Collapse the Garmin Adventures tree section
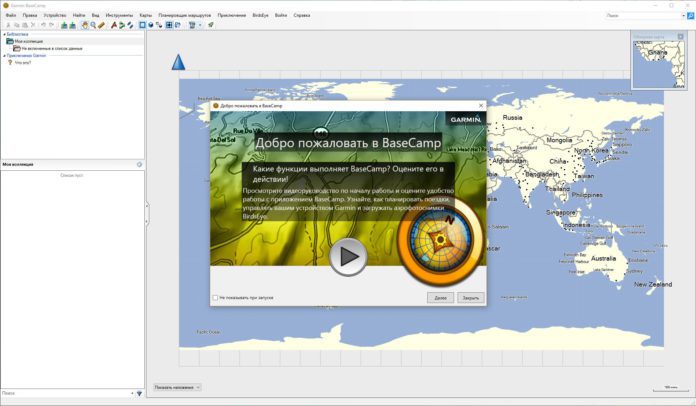This screenshot has width=696, height=406. point(4,56)
